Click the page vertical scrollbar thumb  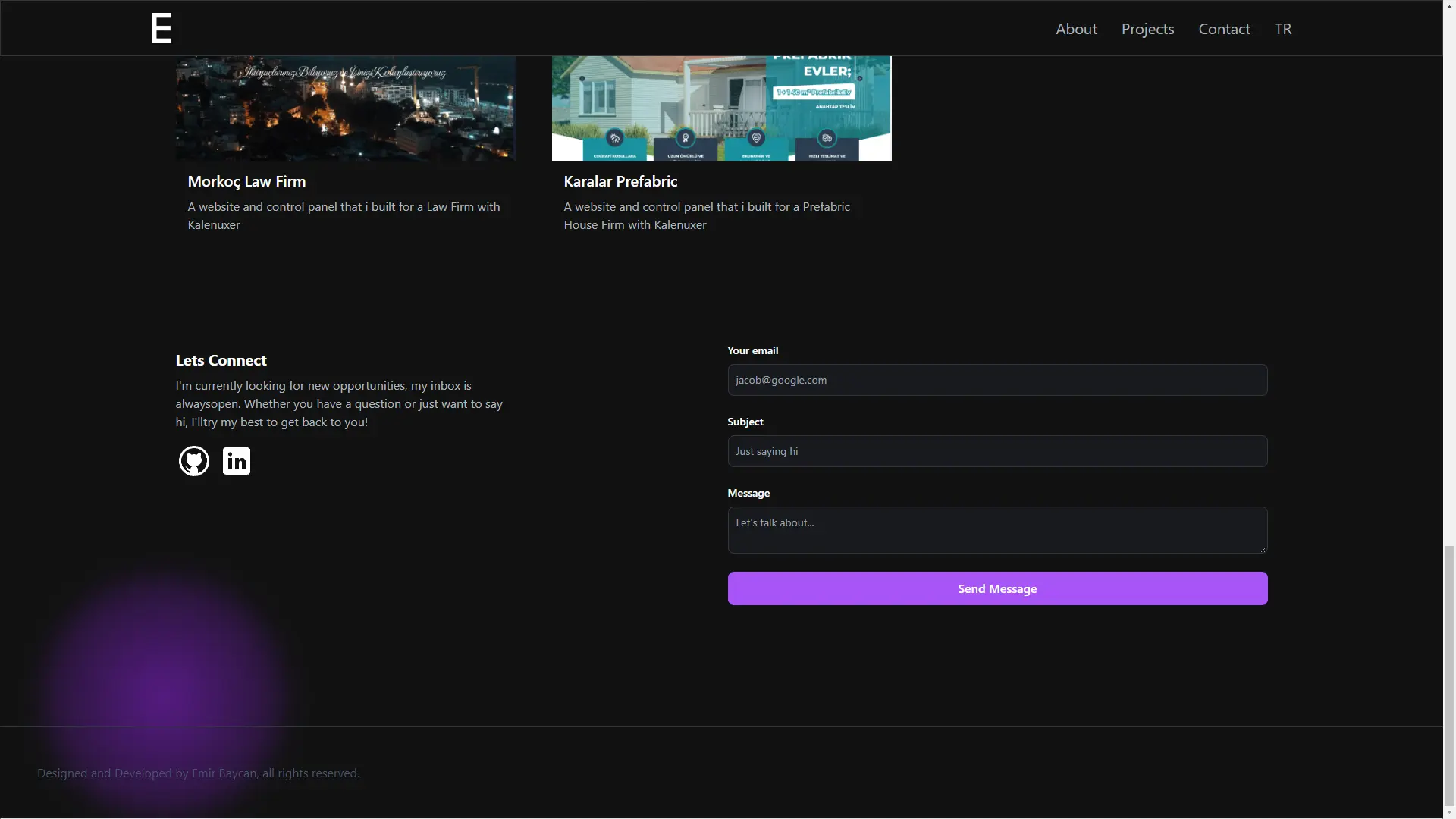click(x=1449, y=675)
